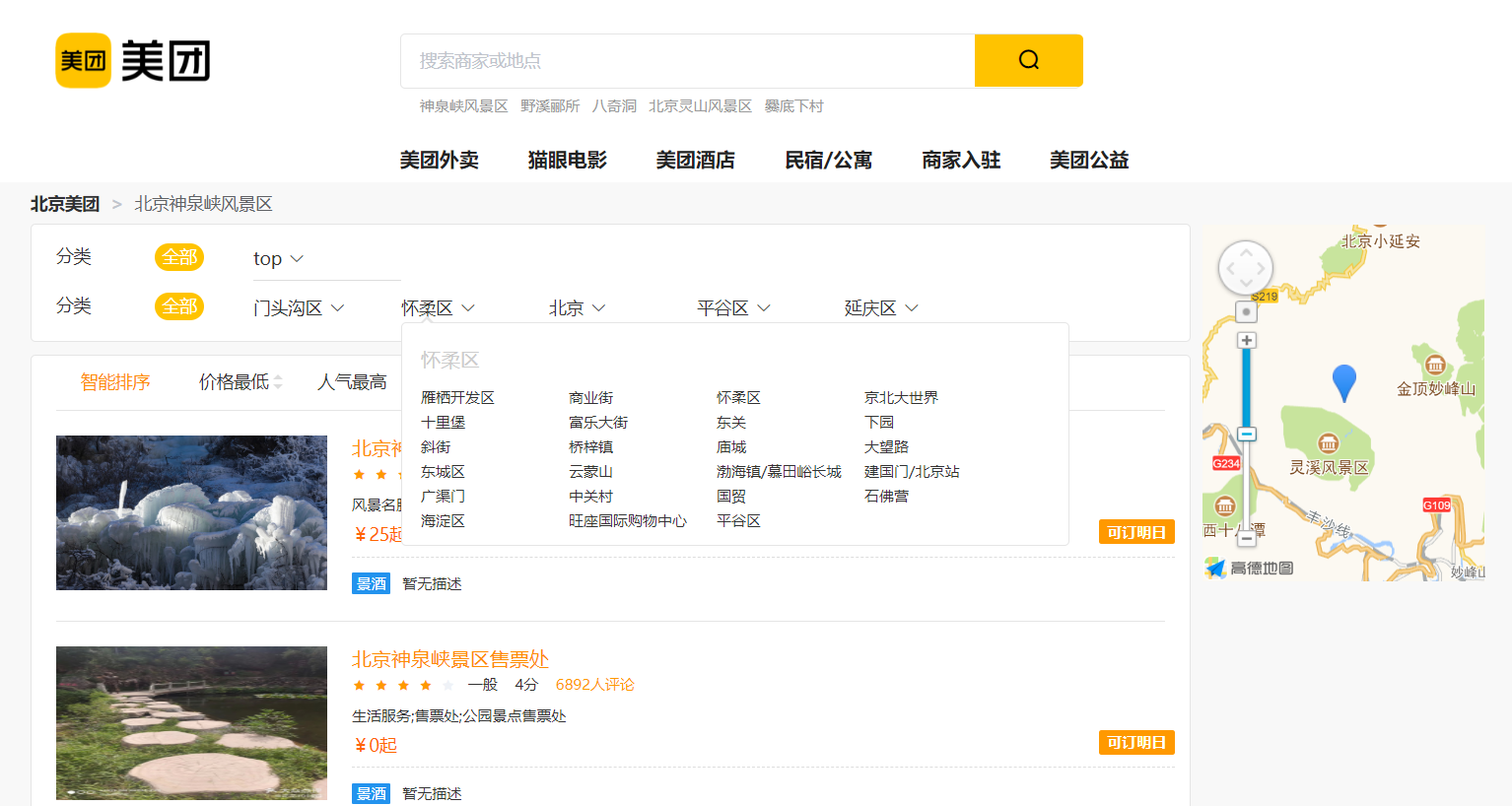
Task: Click 景酒 tag of the ¥25起 listing
Action: coord(371,583)
